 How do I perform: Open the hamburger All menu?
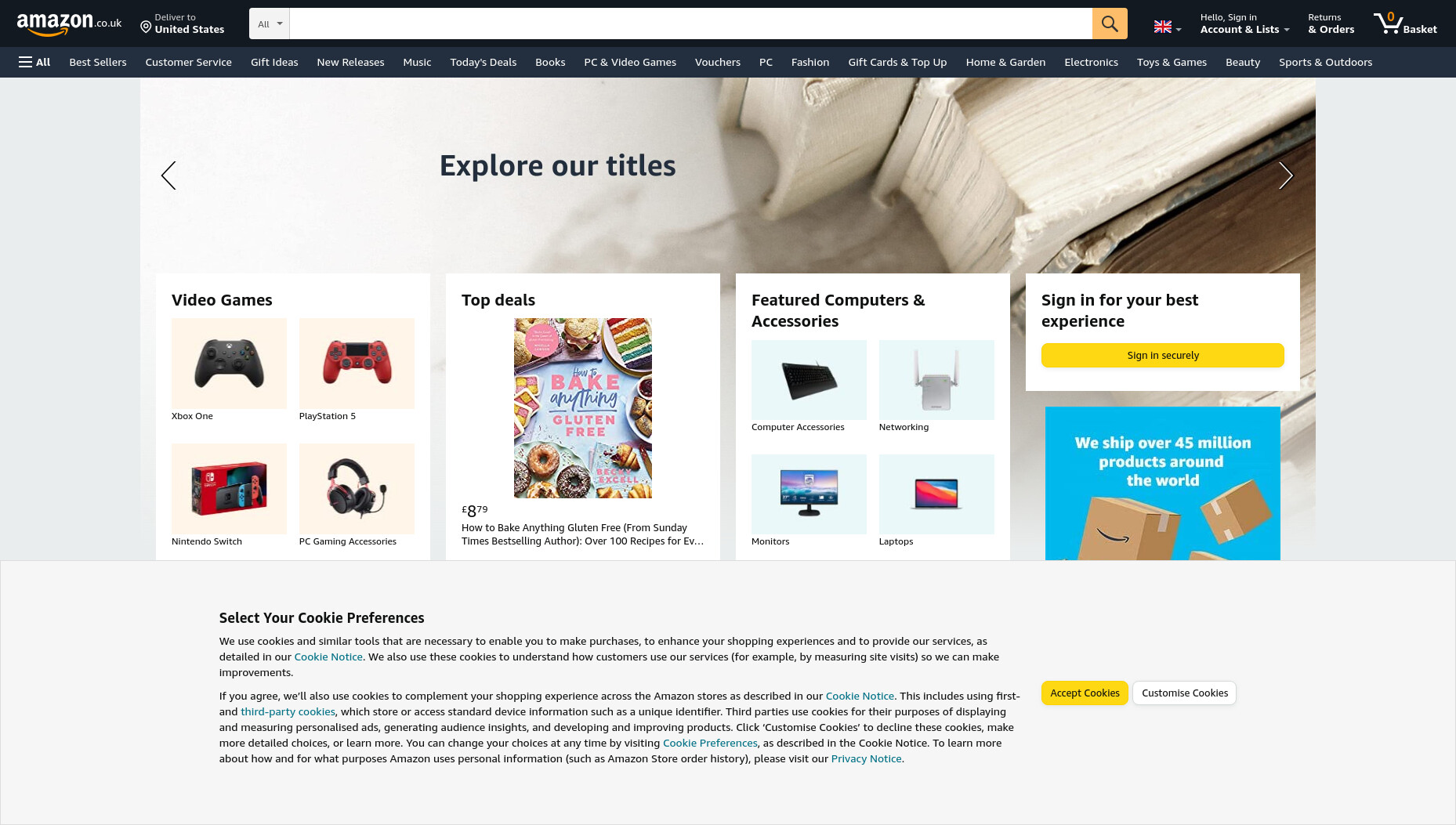34,62
